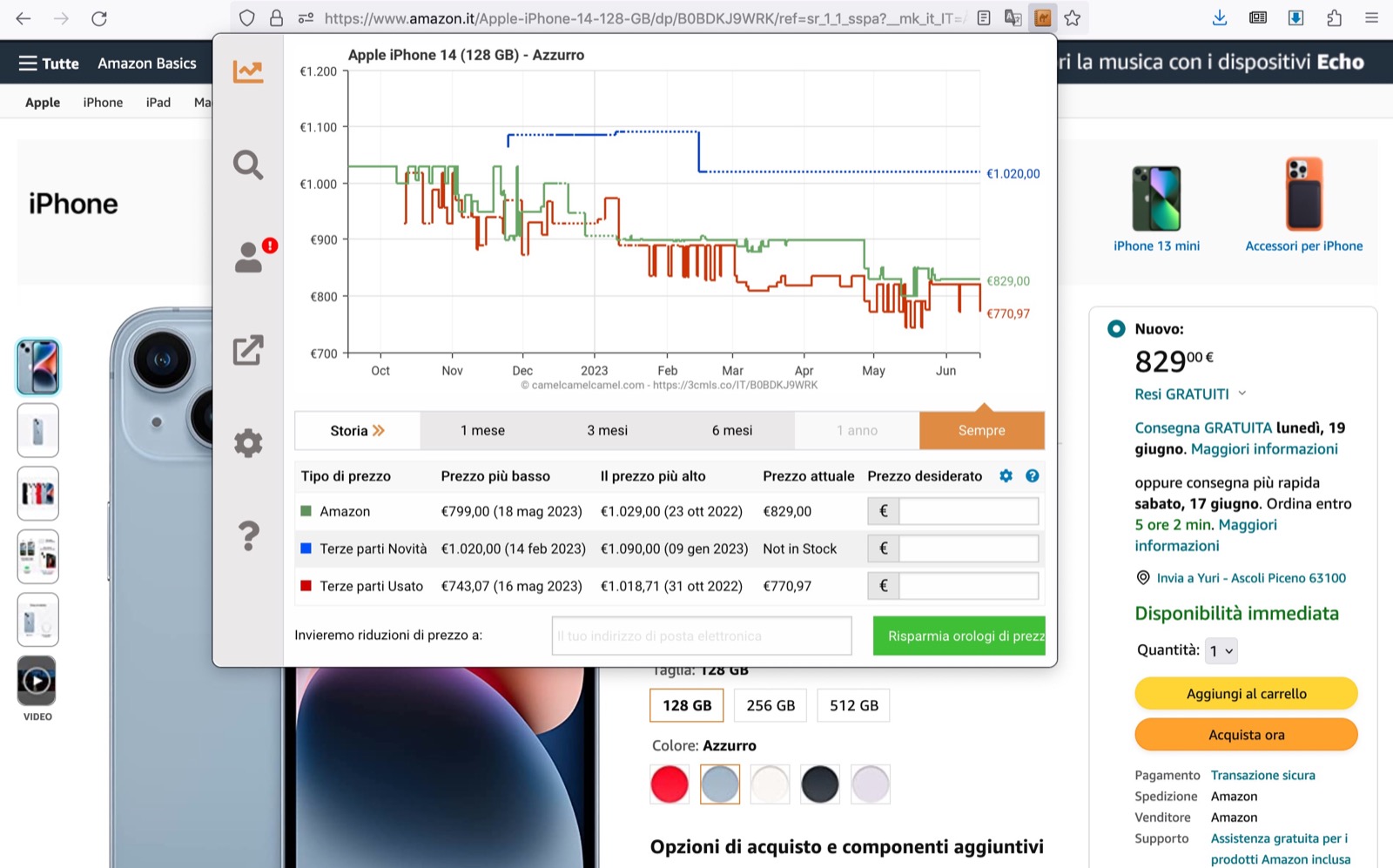Select the Sempre chart range tab
This screenshot has width=1393, height=868.
(x=982, y=430)
